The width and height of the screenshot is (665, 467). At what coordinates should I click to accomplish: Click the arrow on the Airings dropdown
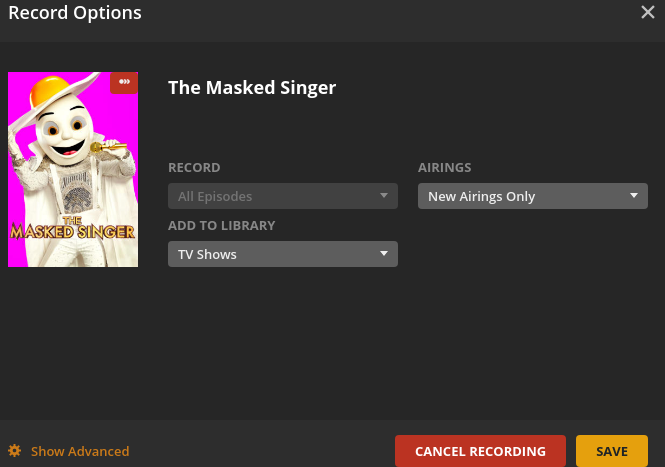[633, 196]
